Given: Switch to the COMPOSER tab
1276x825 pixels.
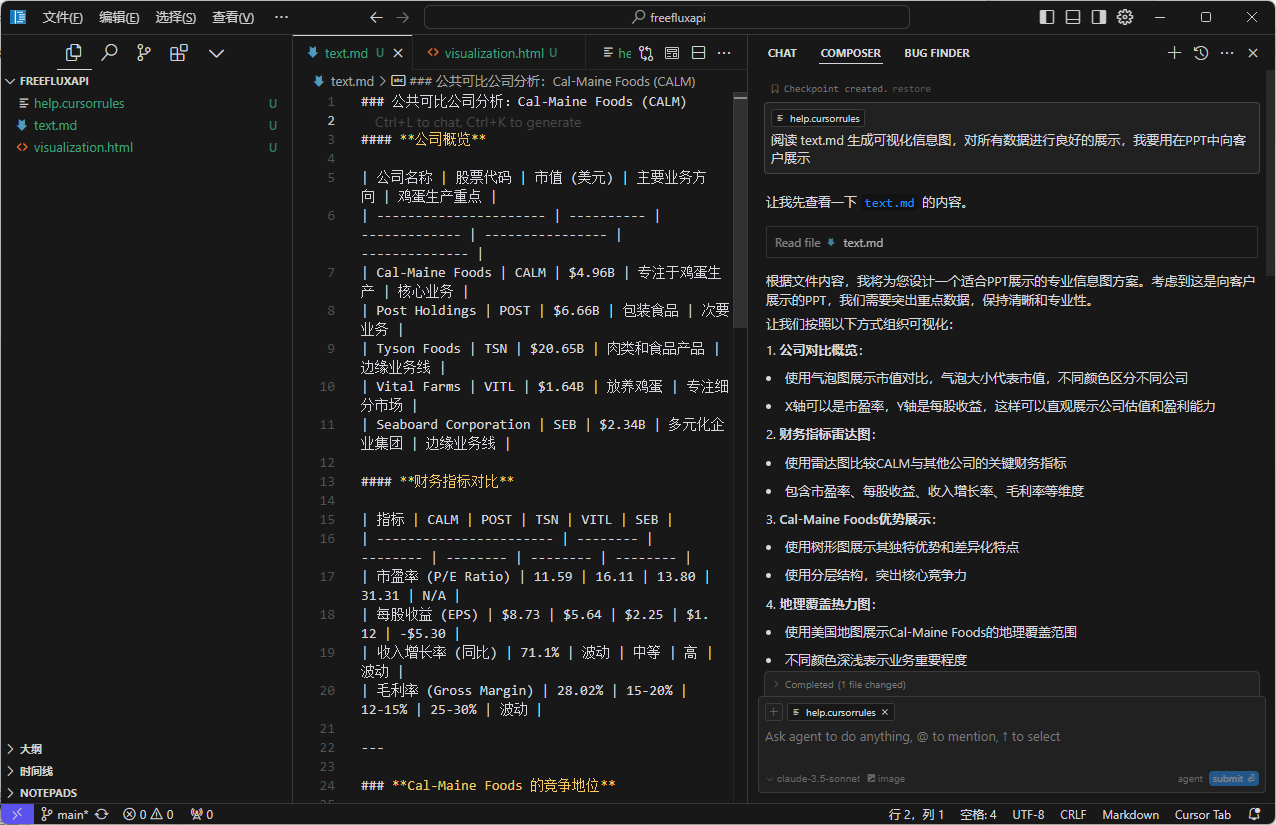Looking at the screenshot, I should (851, 53).
